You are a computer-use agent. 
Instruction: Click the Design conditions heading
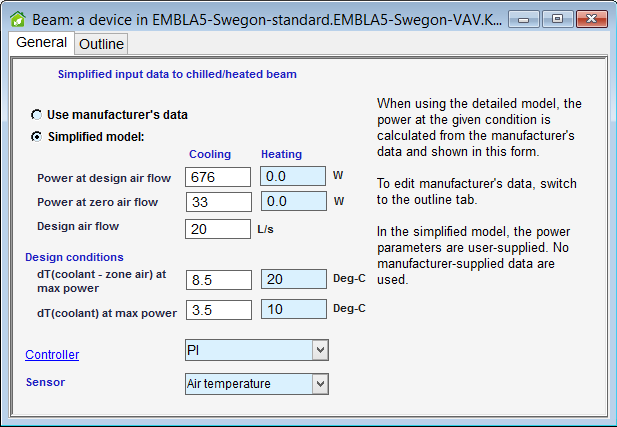pyautogui.click(x=74, y=257)
